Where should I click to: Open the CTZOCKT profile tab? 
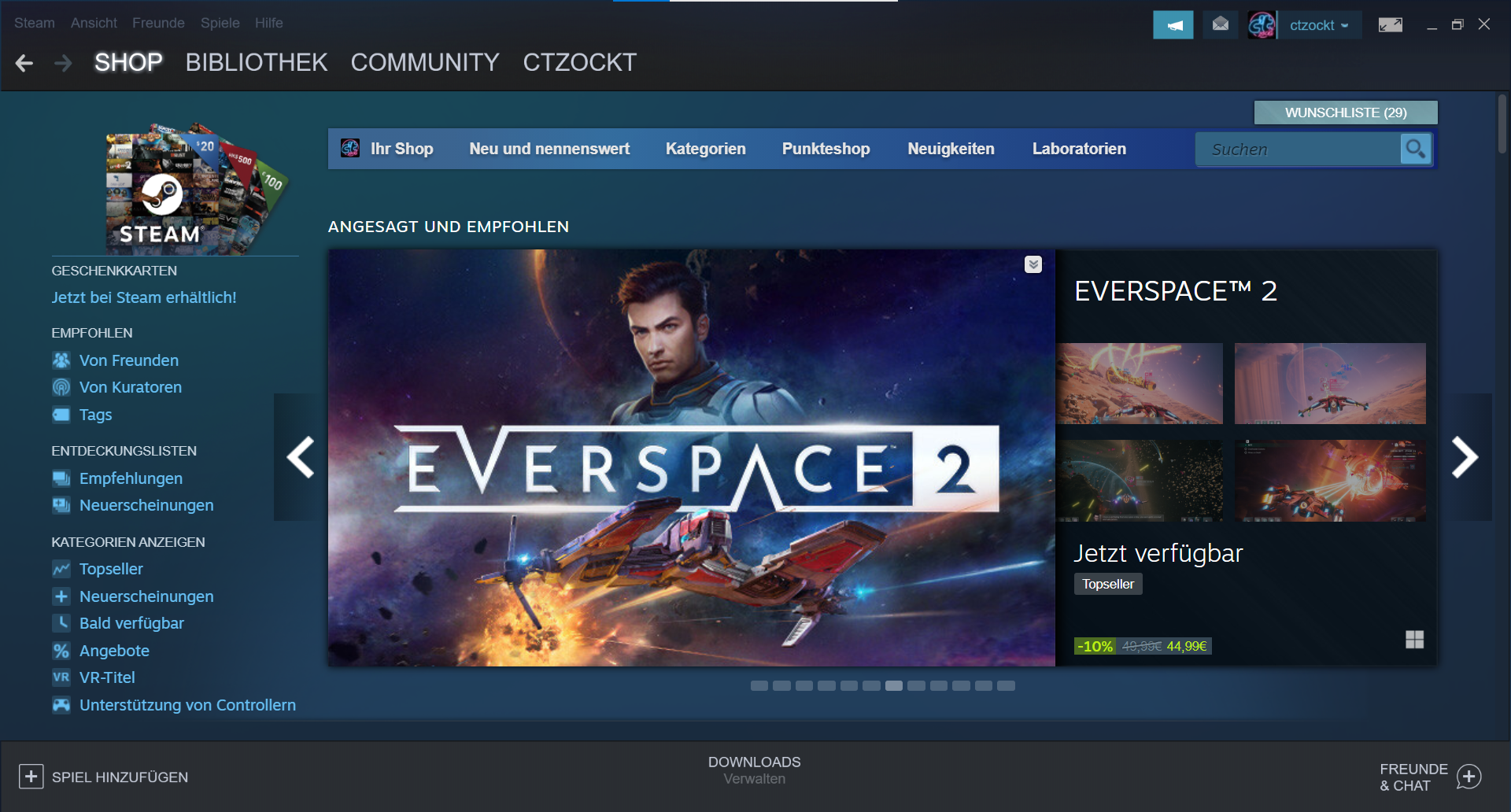coord(580,62)
